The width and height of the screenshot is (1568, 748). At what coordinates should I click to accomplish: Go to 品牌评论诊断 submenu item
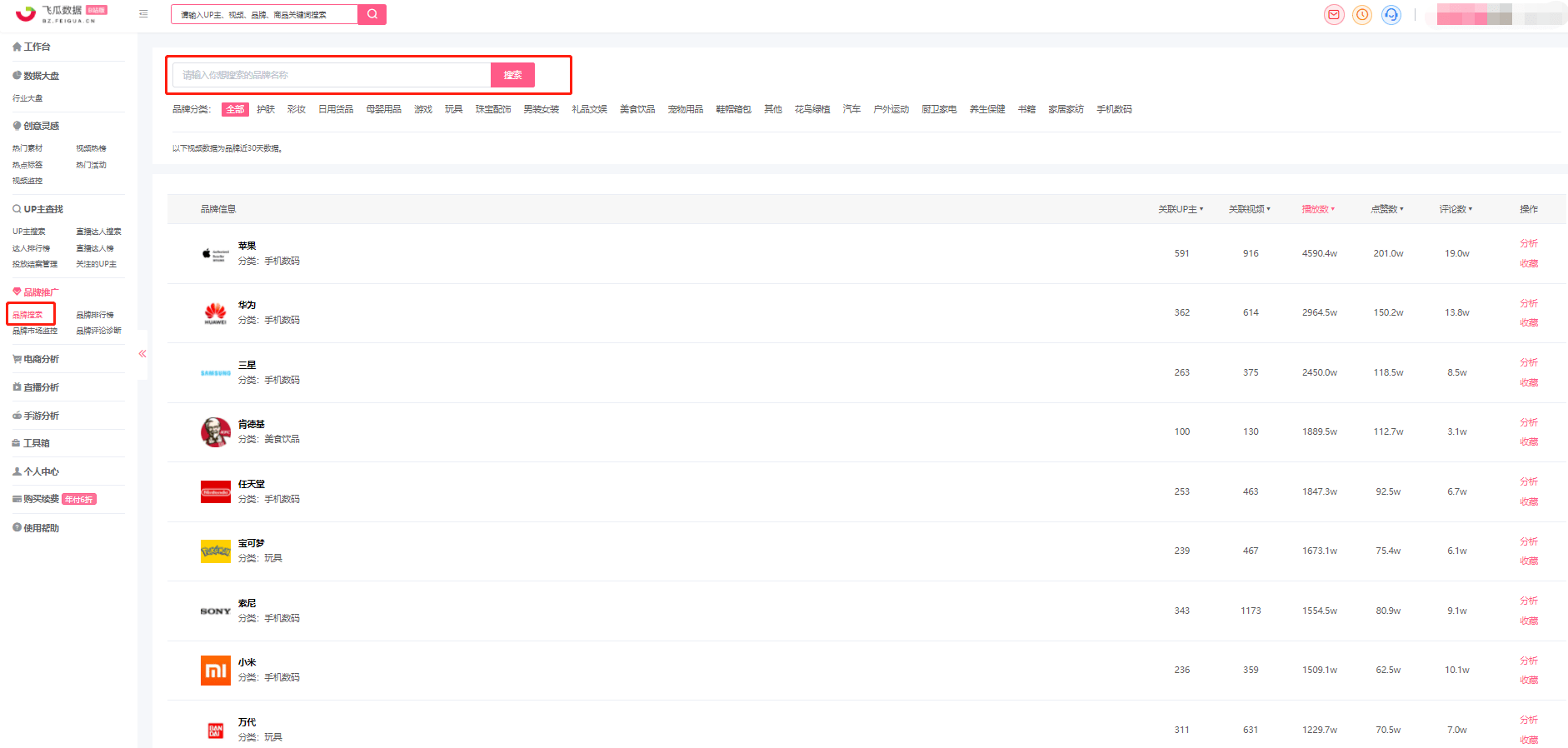(99, 331)
